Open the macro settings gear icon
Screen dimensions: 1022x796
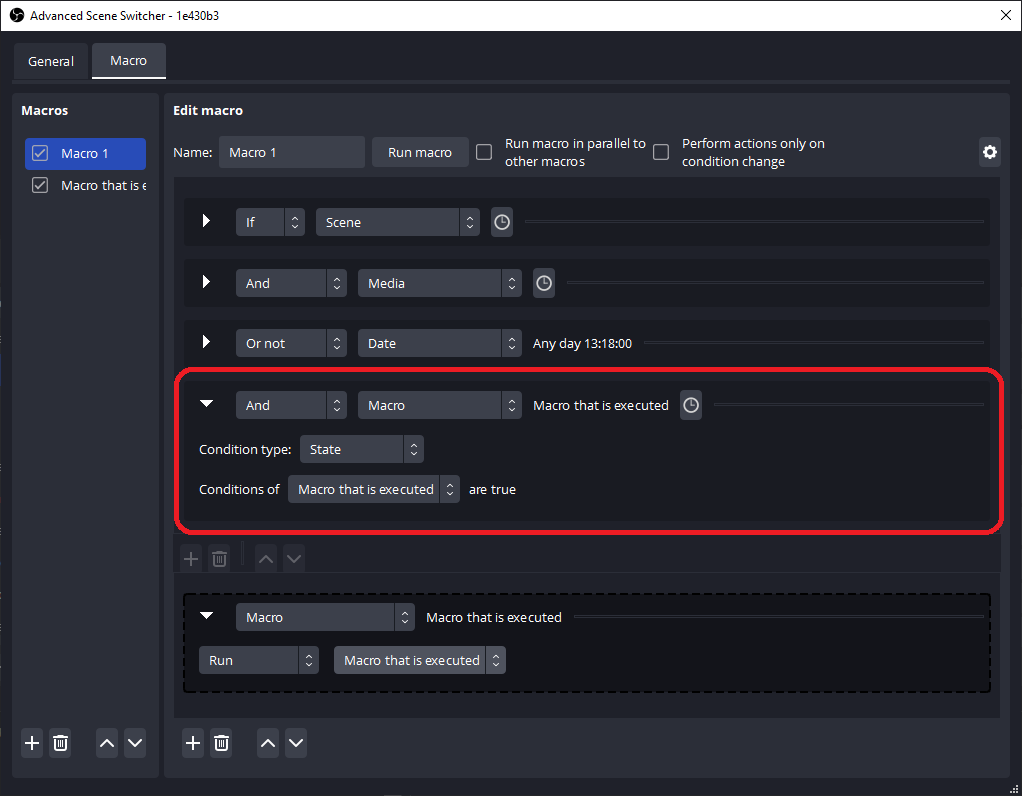coord(989,152)
